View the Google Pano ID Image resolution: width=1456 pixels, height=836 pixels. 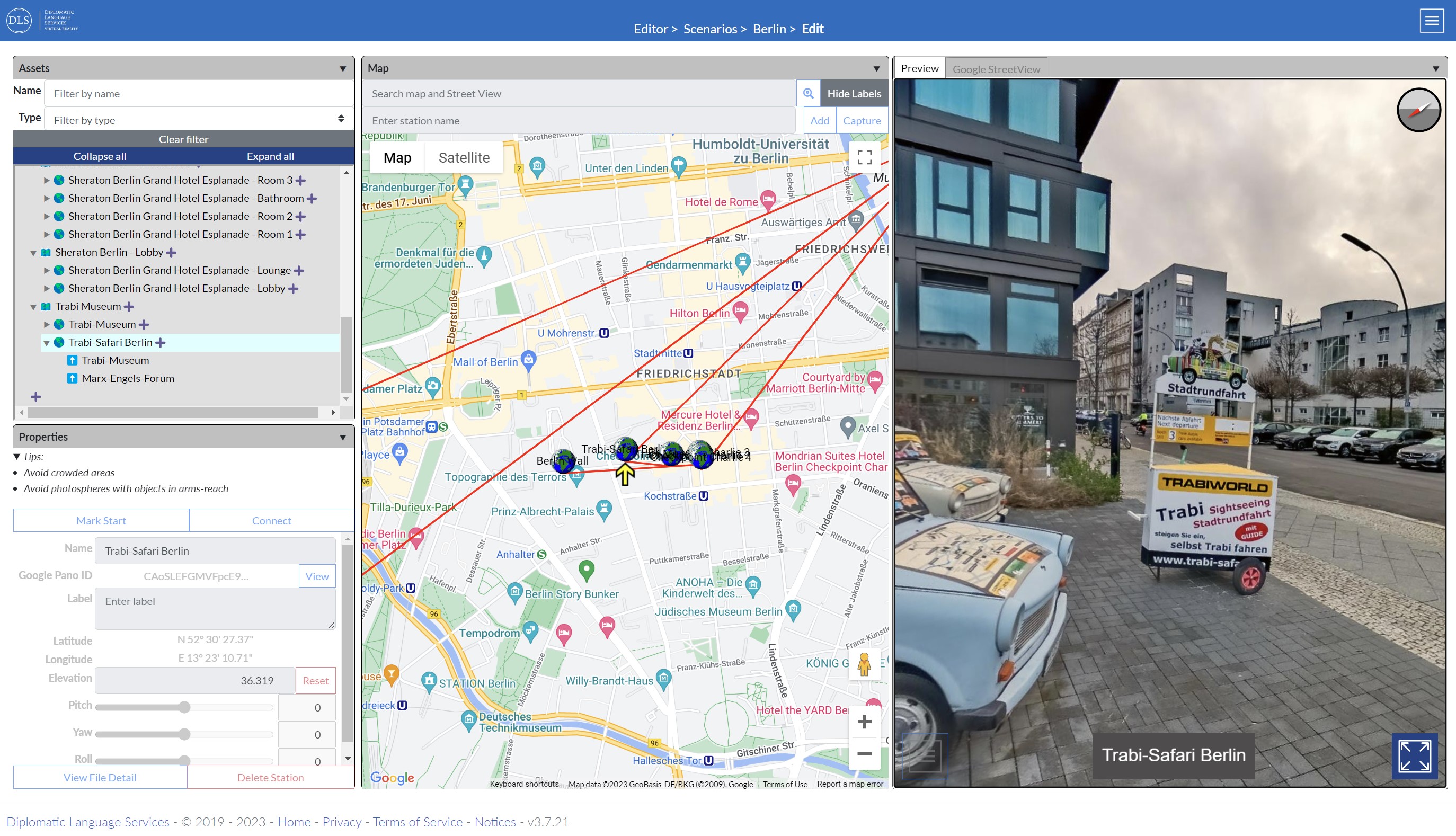coord(317,576)
